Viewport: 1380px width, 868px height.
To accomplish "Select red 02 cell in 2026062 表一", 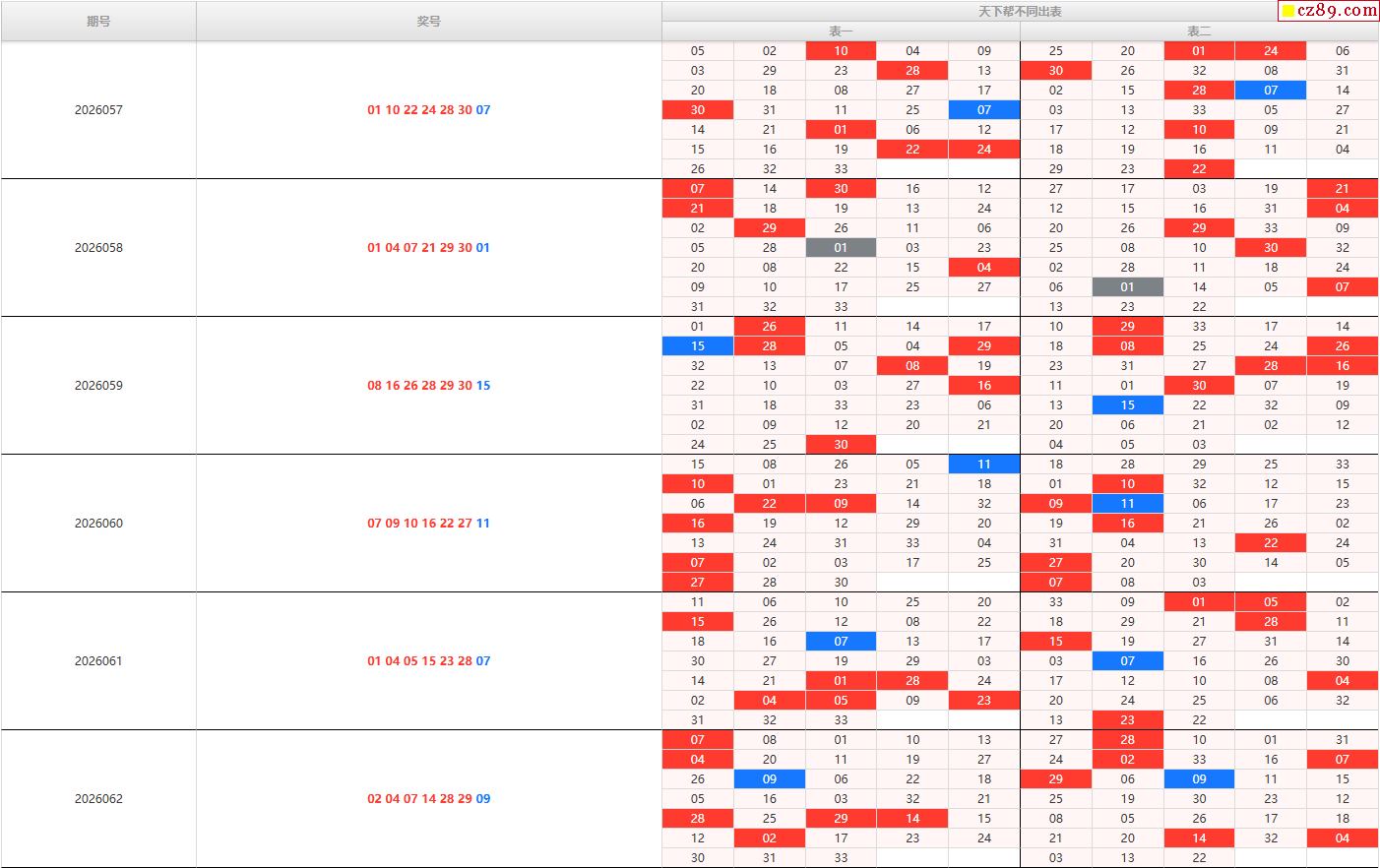I will point(770,838).
